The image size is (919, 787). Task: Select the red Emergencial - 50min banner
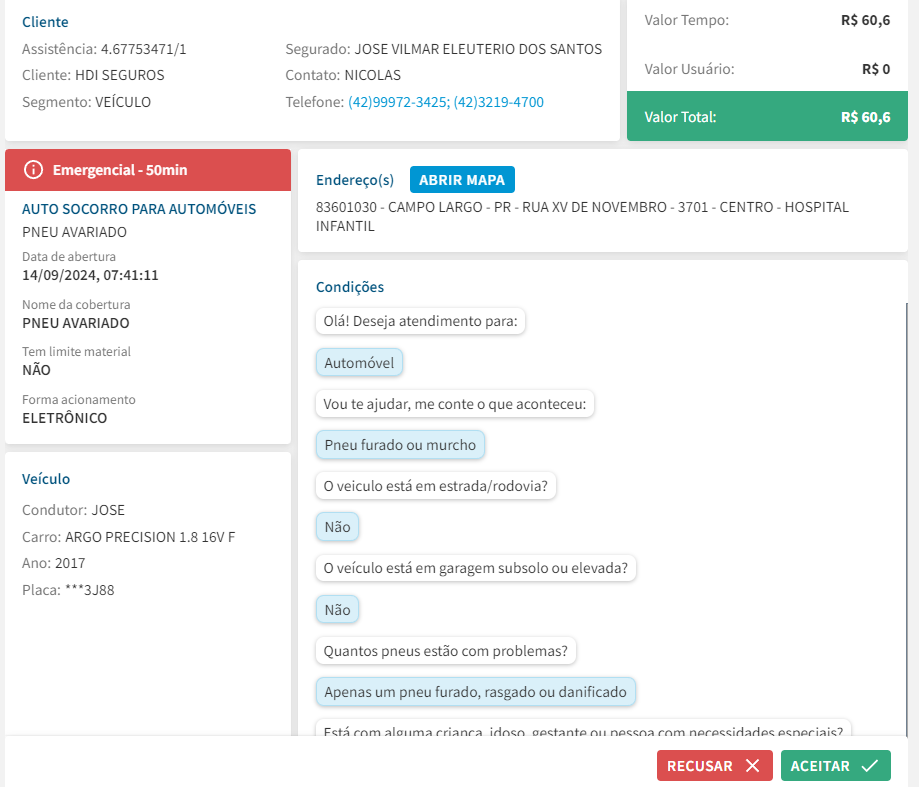pos(148,170)
